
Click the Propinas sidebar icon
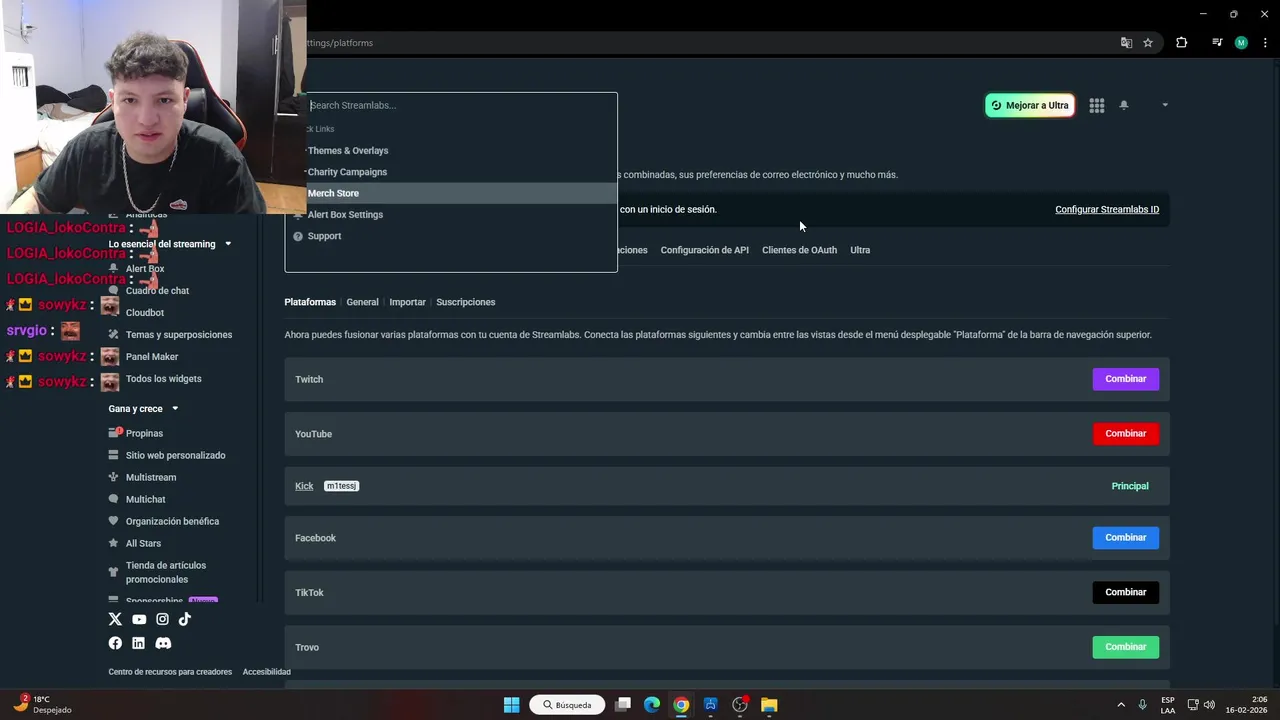click(x=114, y=433)
